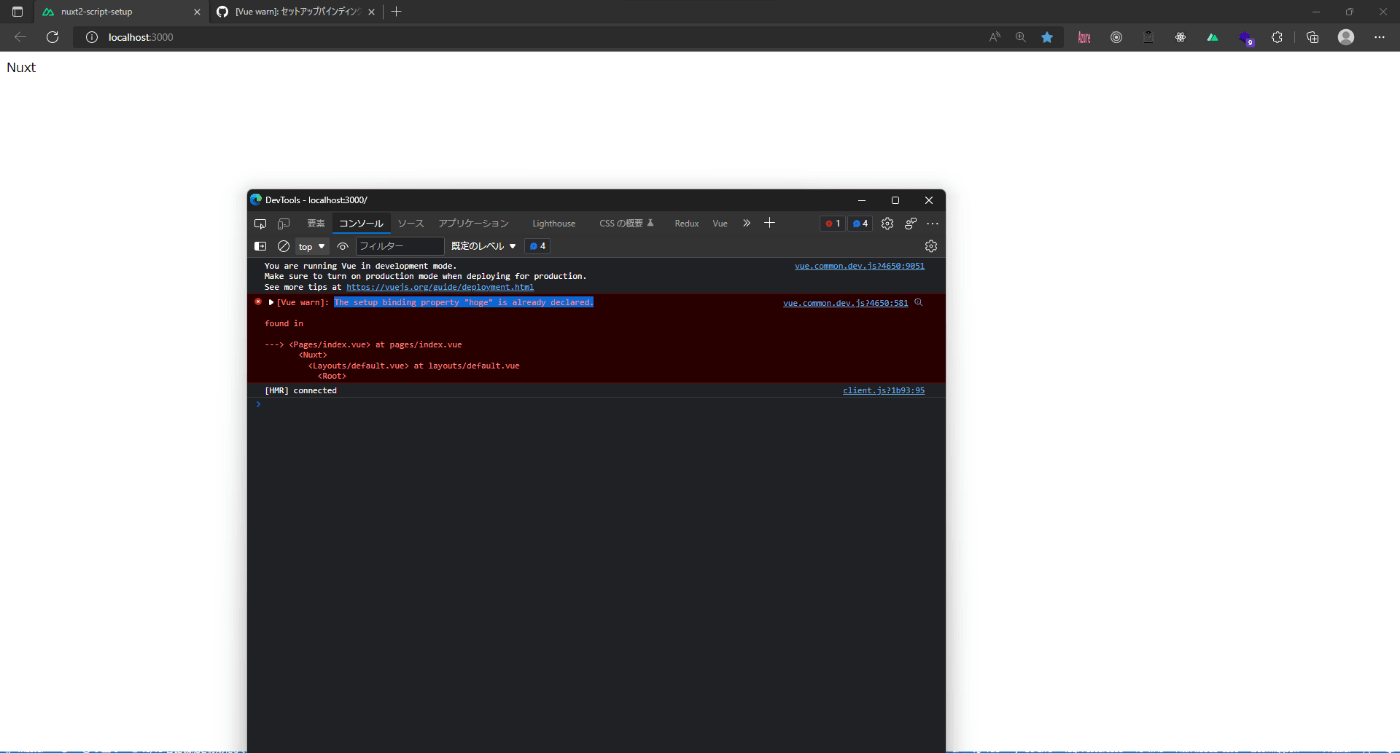Switch to the ソース tab
This screenshot has width=1400, height=753.
[410, 223]
